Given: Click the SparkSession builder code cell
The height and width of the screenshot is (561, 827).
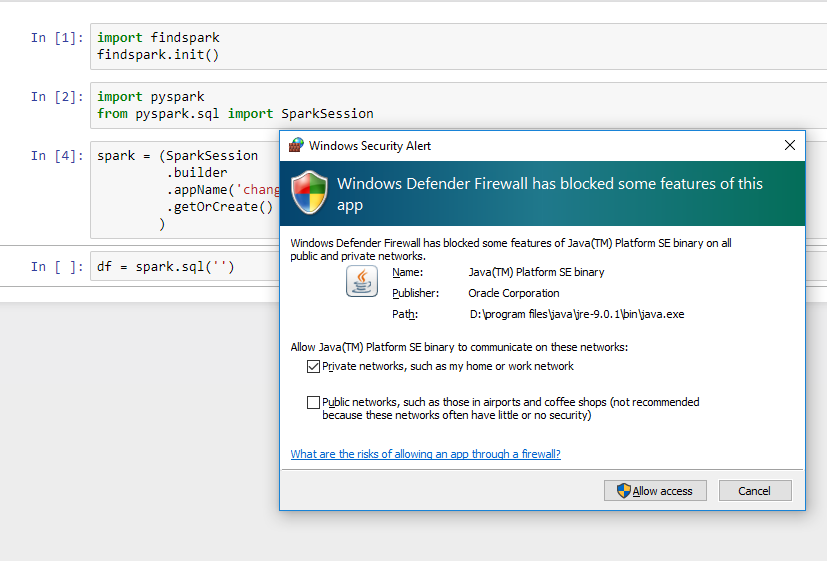Looking at the screenshot, I should [185, 190].
